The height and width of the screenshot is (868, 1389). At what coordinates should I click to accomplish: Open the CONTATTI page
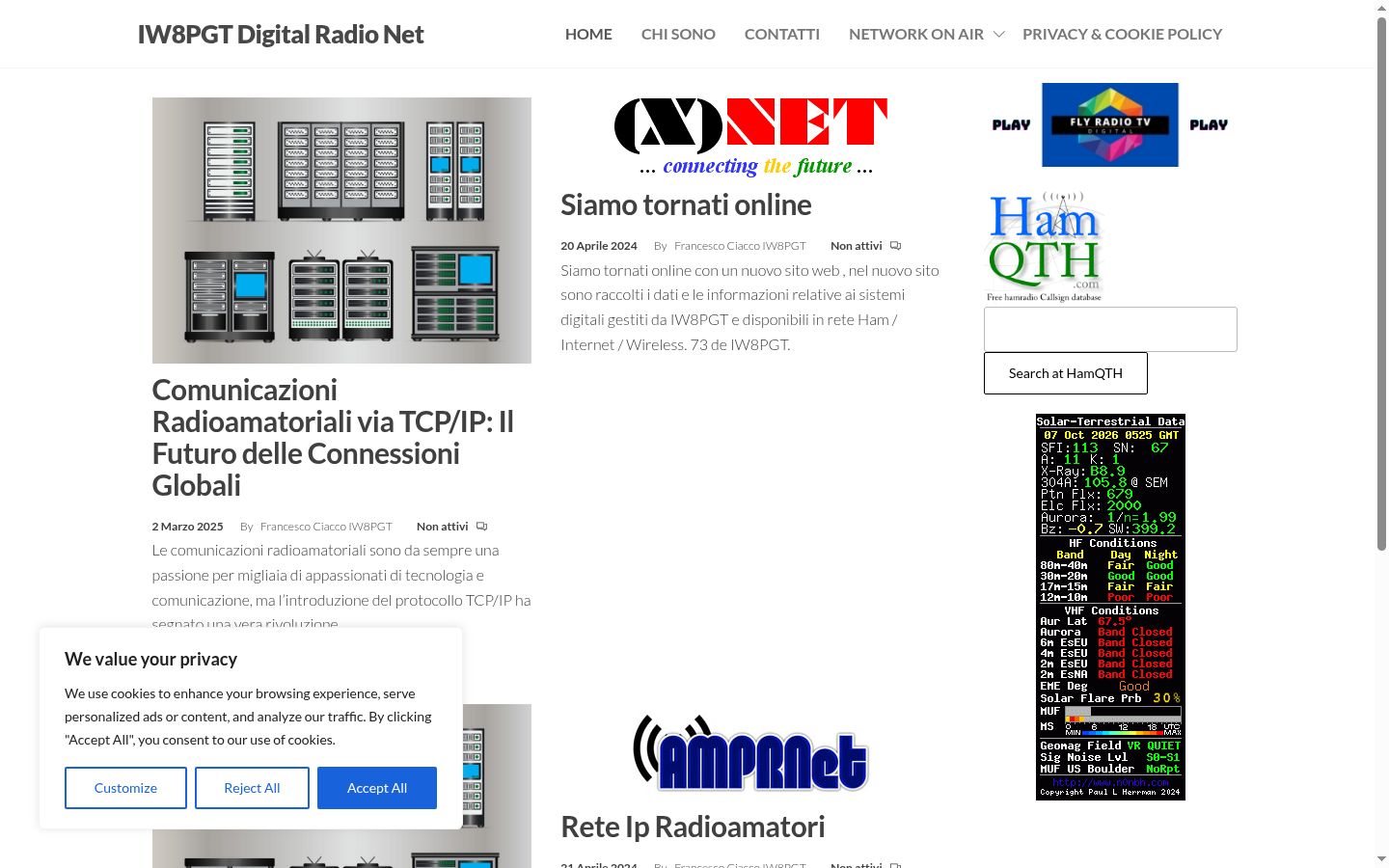(x=782, y=34)
